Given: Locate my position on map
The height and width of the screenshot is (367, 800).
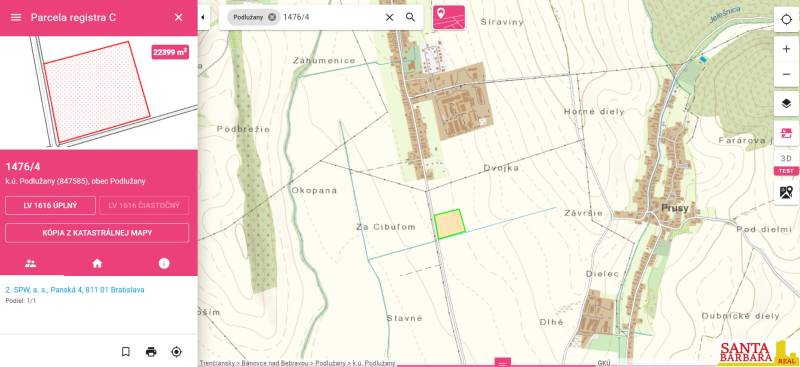Looking at the screenshot, I should click(x=786, y=20).
